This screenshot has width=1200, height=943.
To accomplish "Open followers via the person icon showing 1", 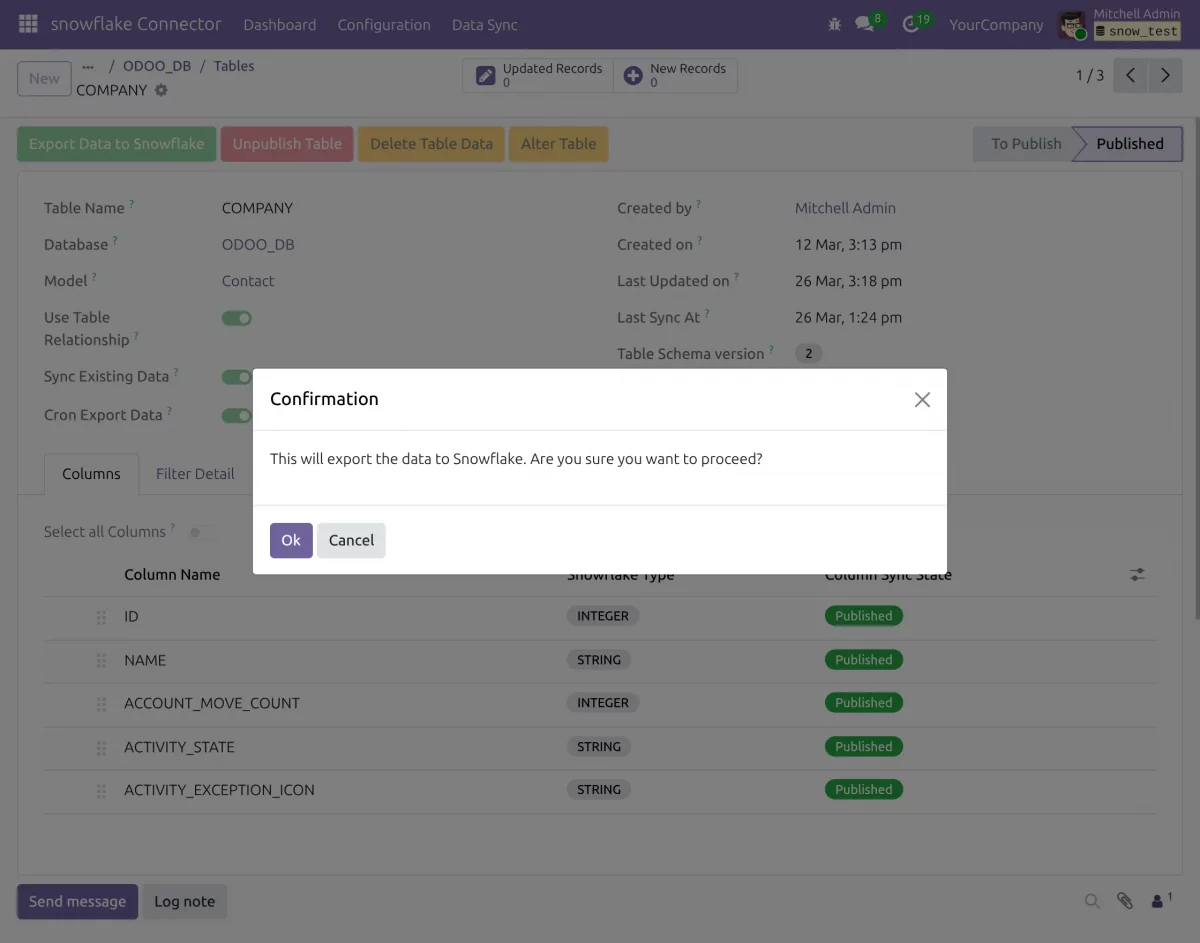I will pyautogui.click(x=1157, y=901).
